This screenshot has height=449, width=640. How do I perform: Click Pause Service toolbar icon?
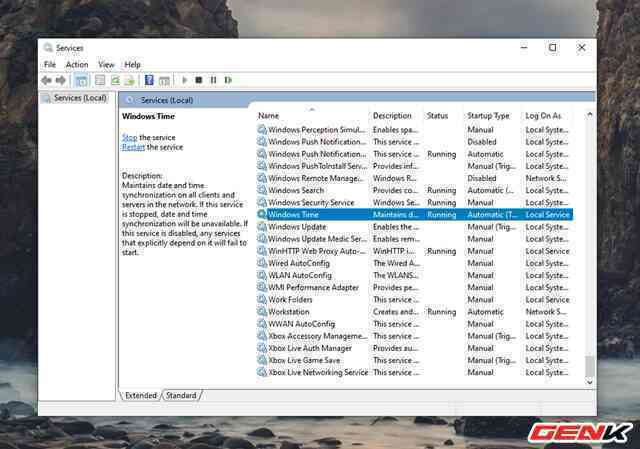[x=213, y=80]
